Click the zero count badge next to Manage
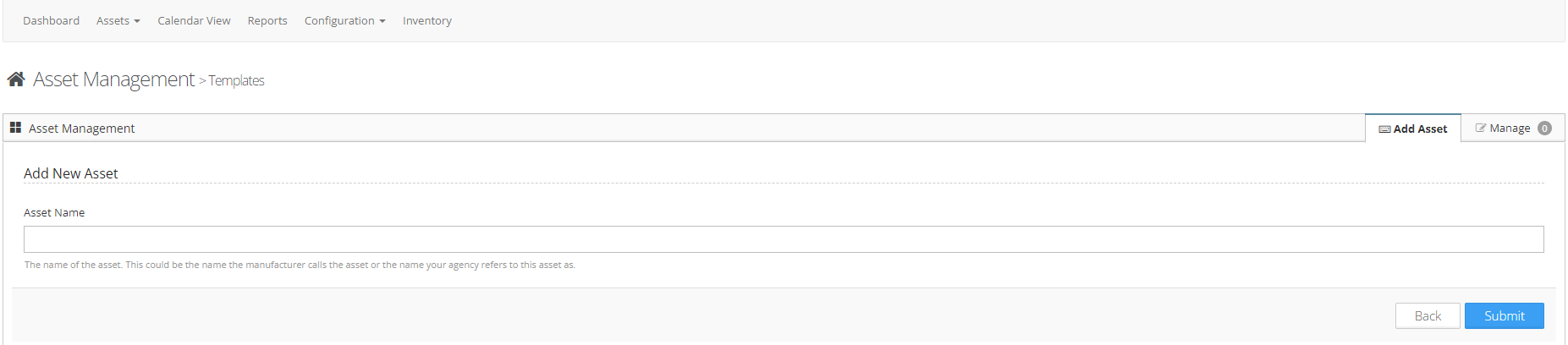Image resolution: width=1568 pixels, height=345 pixels. click(x=1544, y=129)
